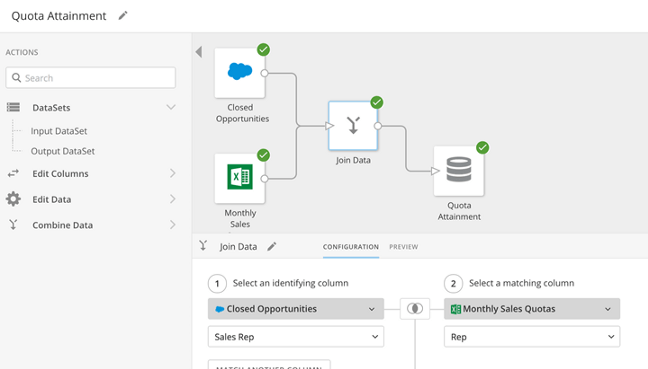
Task: Click the Monthly Sales node label
Action: point(240,218)
